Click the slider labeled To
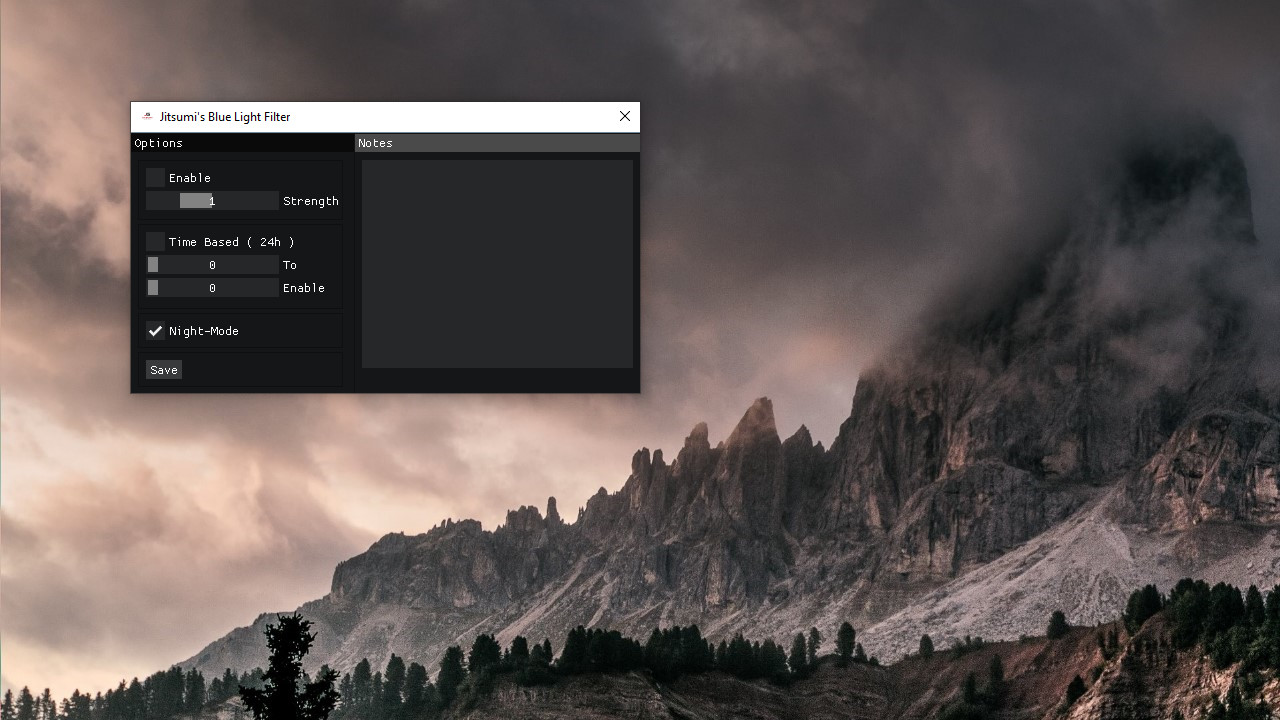1280x720 pixels. tap(212, 265)
